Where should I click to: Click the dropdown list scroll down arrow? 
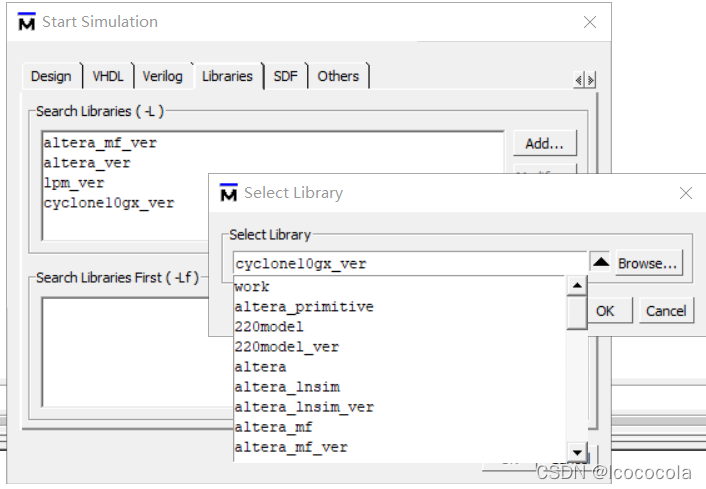point(577,453)
